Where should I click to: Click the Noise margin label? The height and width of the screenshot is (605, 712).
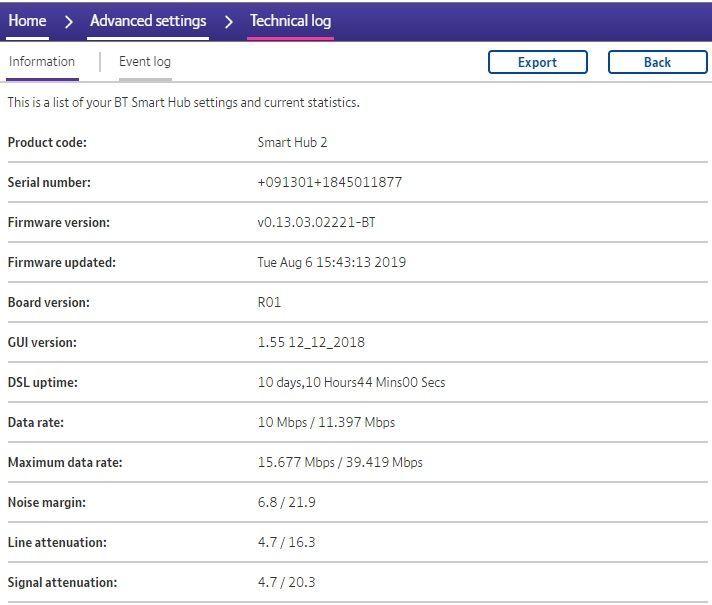pyautogui.click(x=47, y=503)
